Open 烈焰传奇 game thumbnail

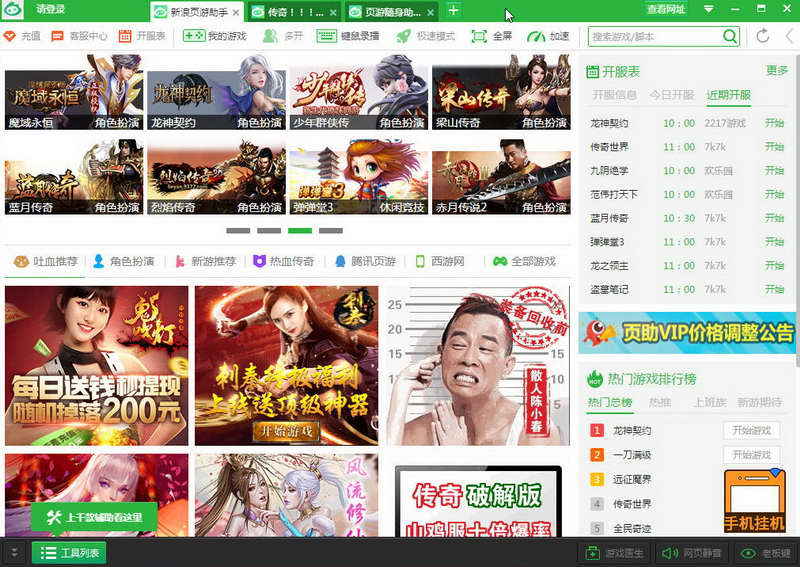point(216,177)
